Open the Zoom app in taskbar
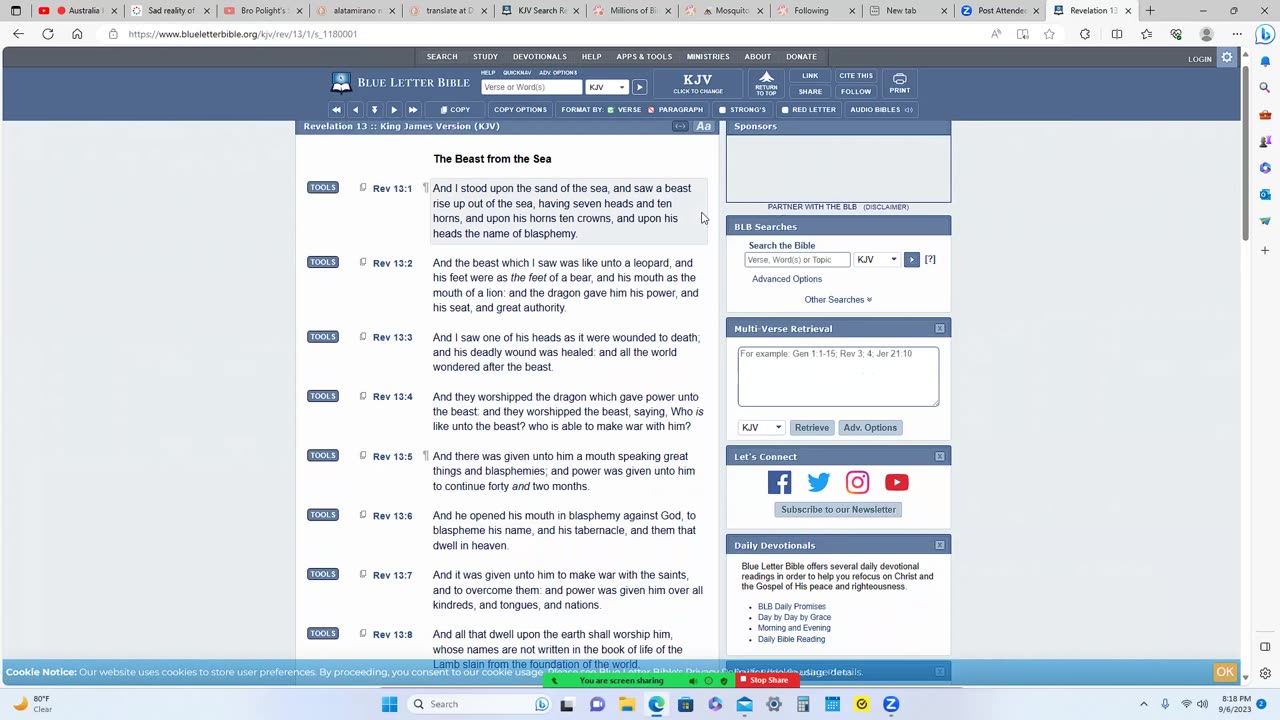 891,704
